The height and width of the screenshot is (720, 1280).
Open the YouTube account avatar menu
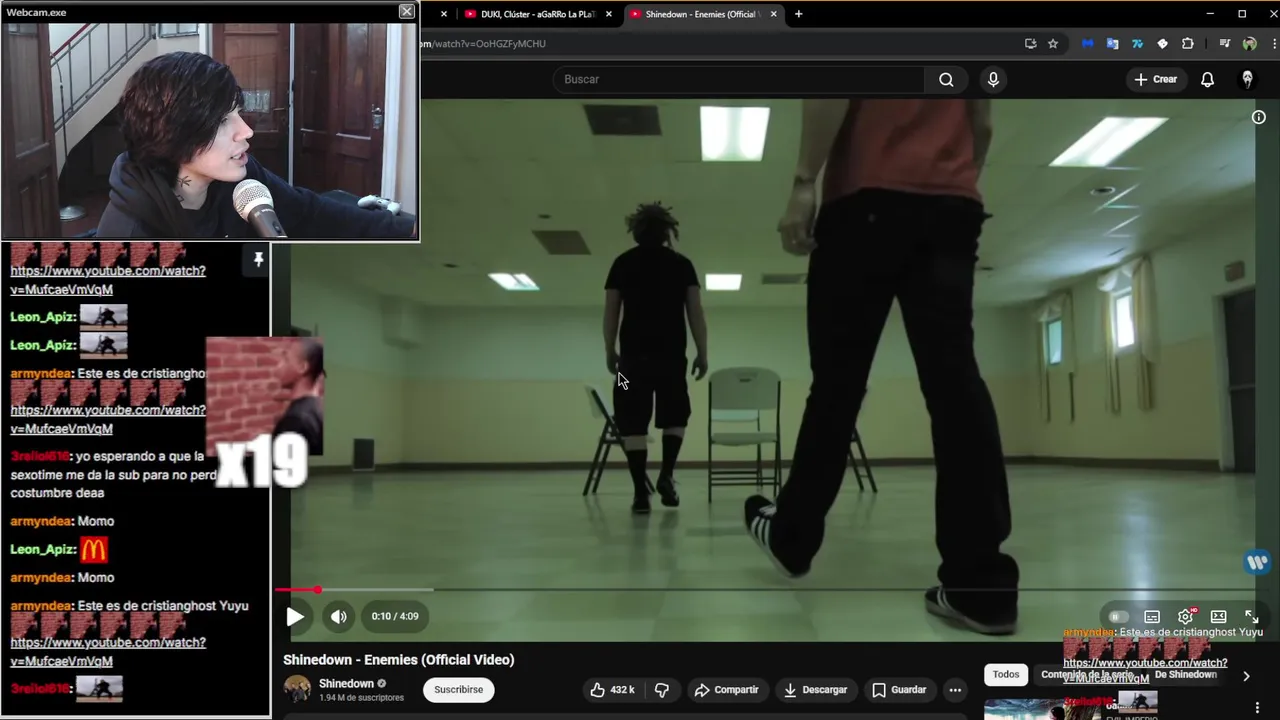coord(1247,79)
